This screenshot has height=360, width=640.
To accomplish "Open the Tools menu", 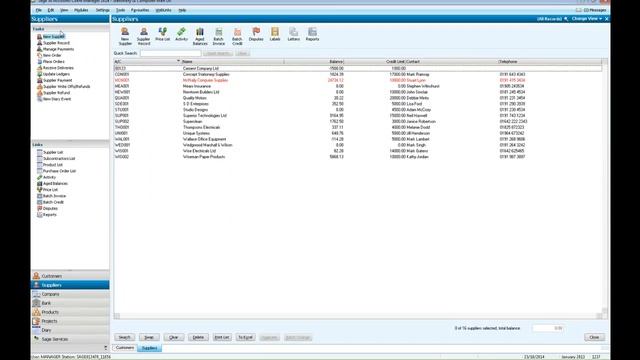I will [x=120, y=10].
